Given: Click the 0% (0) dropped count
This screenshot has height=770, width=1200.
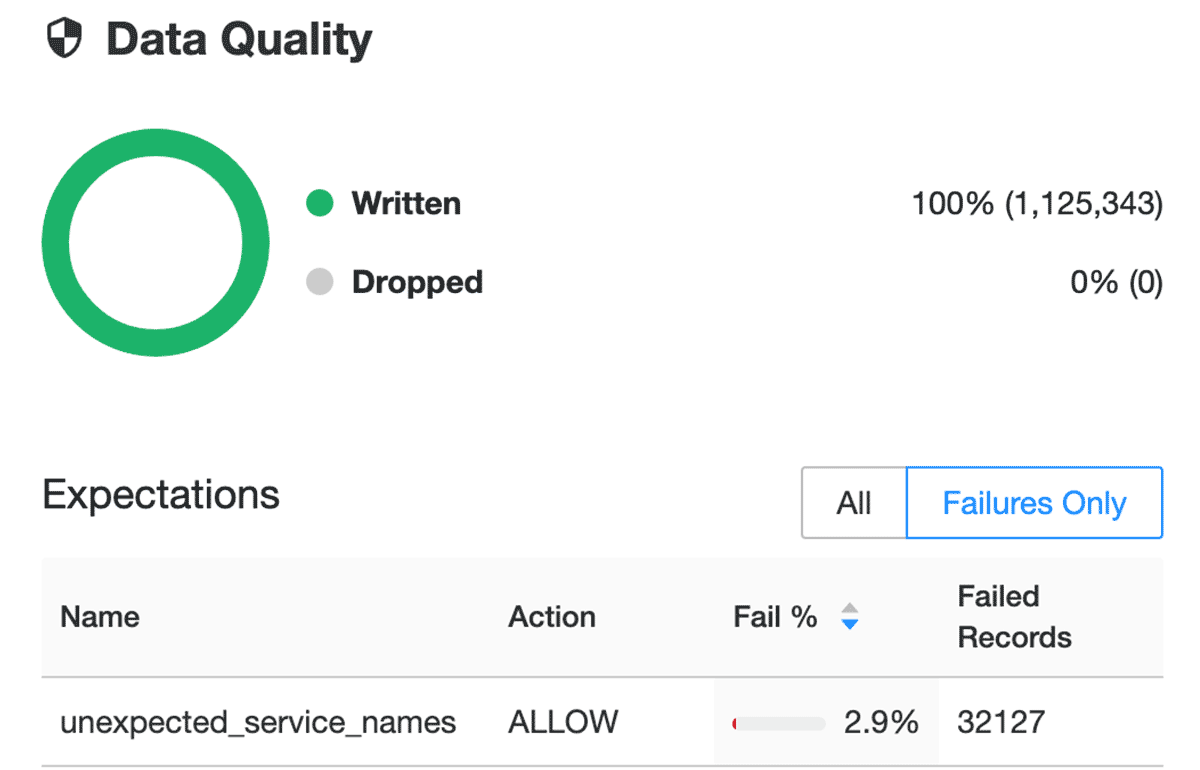Looking at the screenshot, I should pyautogui.click(x=1116, y=283).
